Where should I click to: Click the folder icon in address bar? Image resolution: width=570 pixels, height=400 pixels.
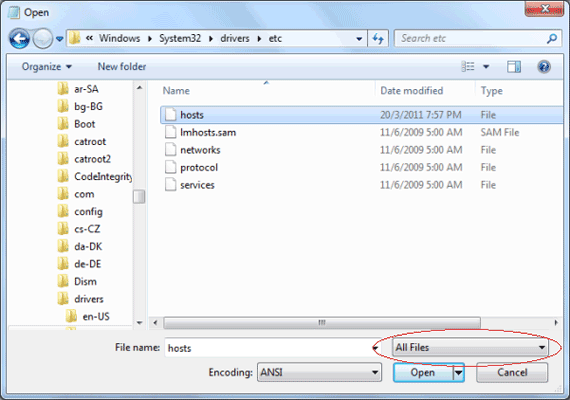click(75, 38)
